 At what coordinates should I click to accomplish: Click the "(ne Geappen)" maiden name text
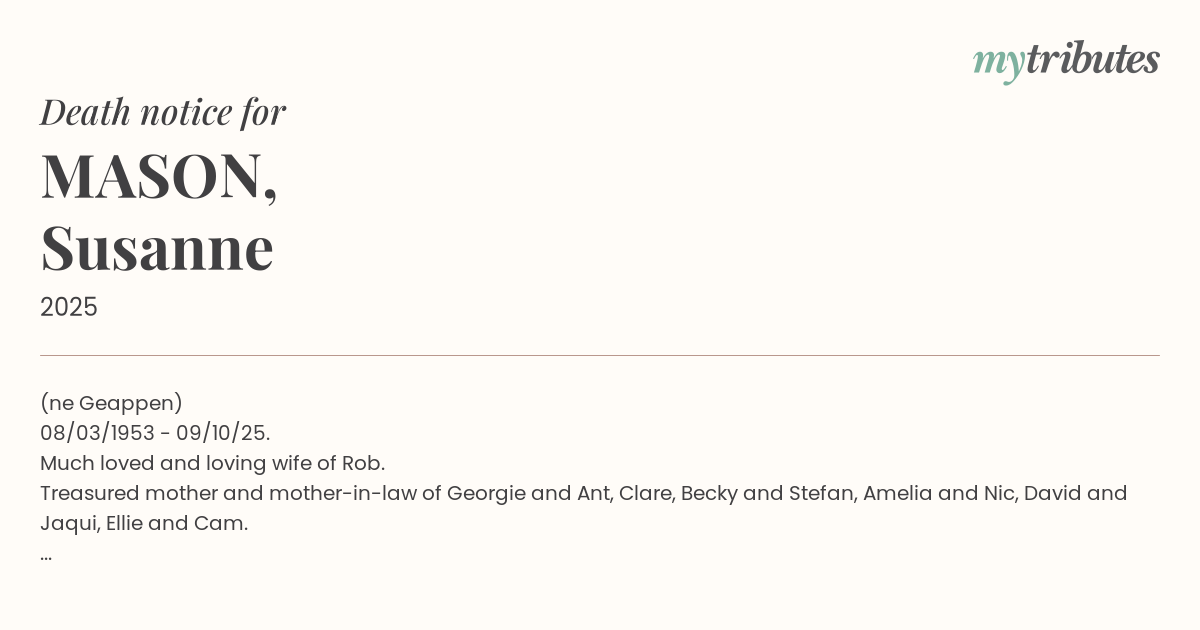pyautogui.click(x=111, y=403)
